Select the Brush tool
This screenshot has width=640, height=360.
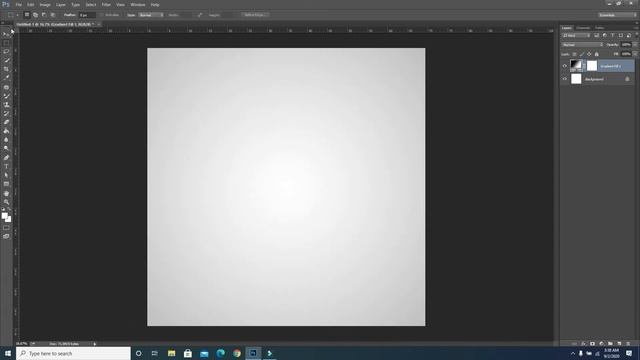pyautogui.click(x=6, y=96)
